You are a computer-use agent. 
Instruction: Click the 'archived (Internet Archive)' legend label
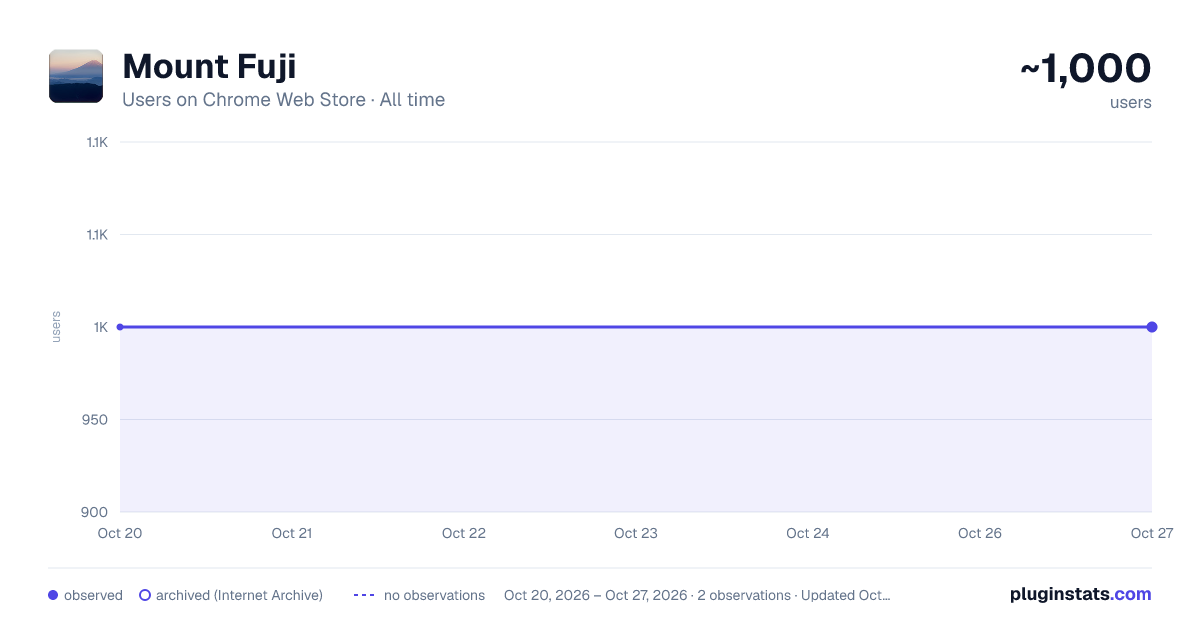tap(239, 595)
